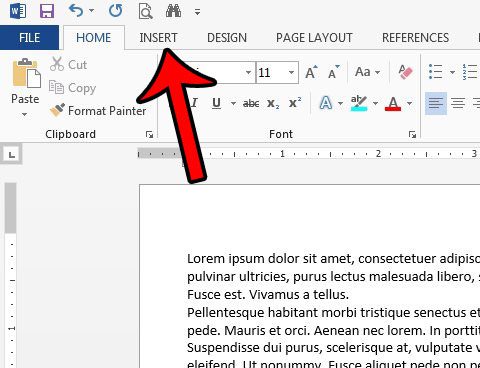Open the Clipboard pane launcher
The width and height of the screenshot is (480, 368).
149,134
